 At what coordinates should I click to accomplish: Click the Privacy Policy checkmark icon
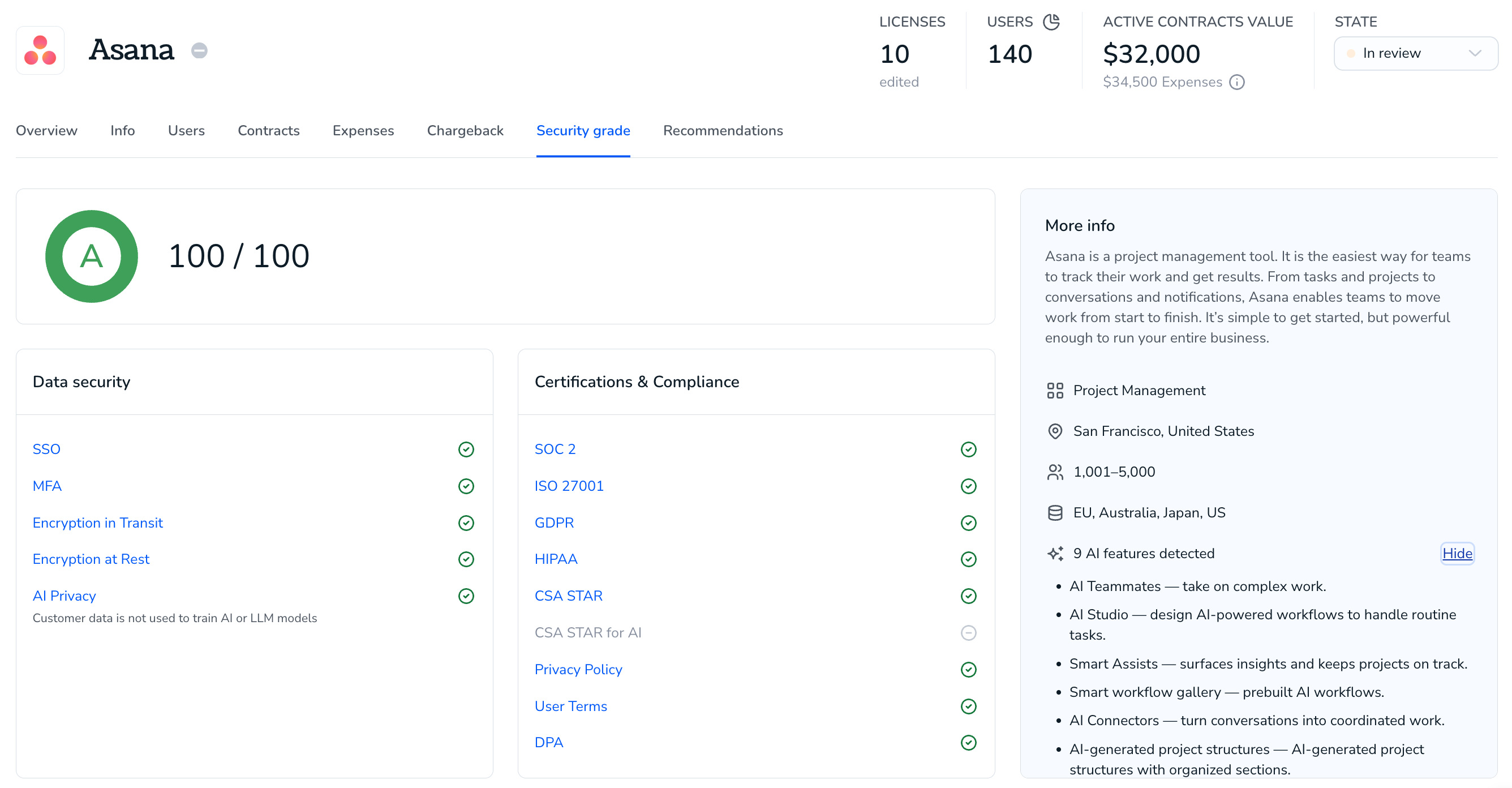[968, 670]
